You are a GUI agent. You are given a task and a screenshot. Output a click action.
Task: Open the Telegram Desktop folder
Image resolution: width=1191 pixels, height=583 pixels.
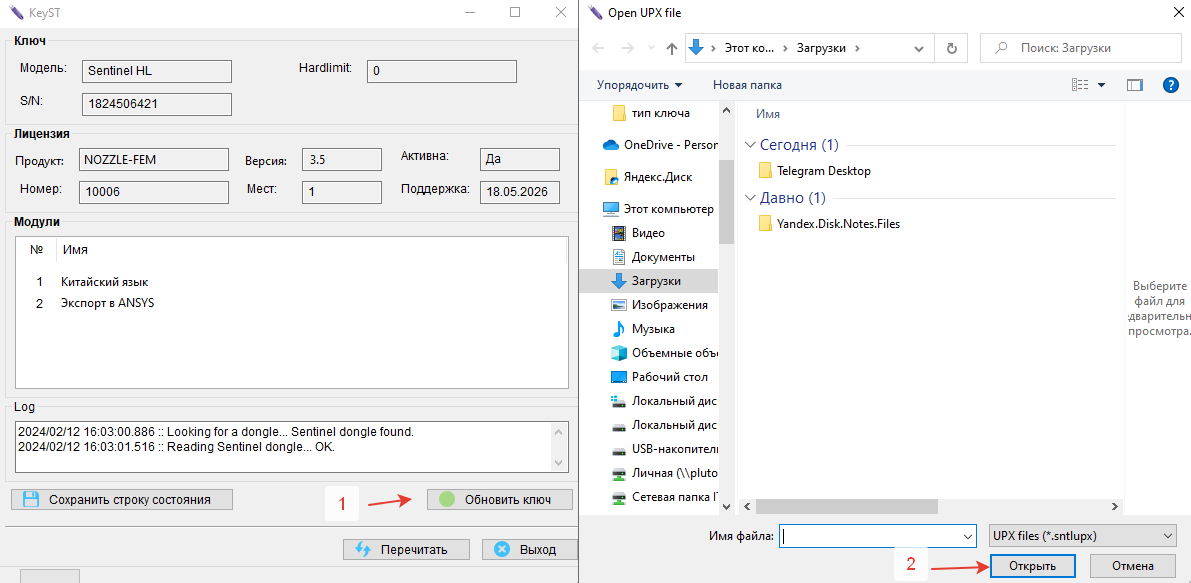click(x=815, y=171)
